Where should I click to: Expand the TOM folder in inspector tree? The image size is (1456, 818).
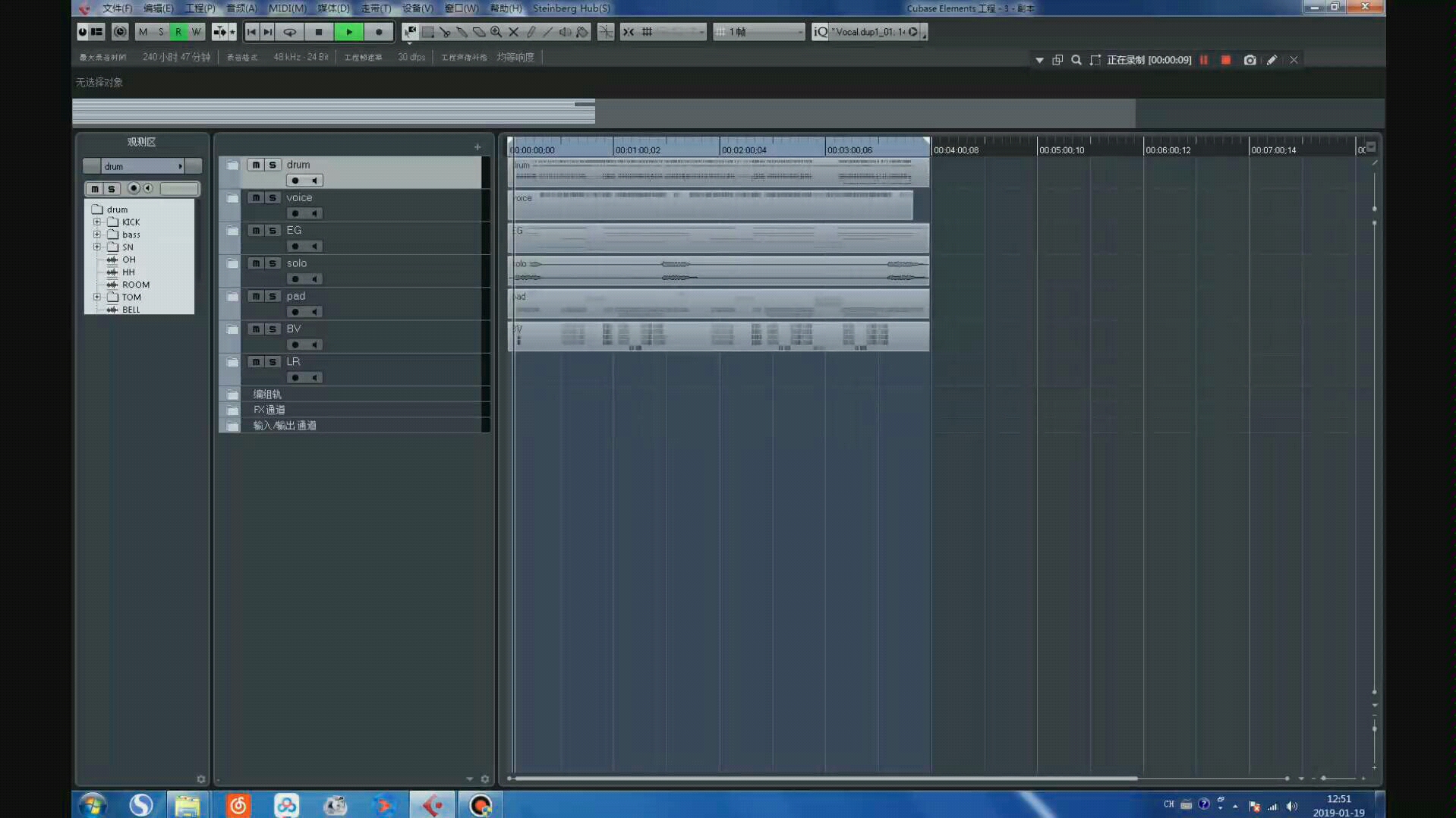coord(97,297)
